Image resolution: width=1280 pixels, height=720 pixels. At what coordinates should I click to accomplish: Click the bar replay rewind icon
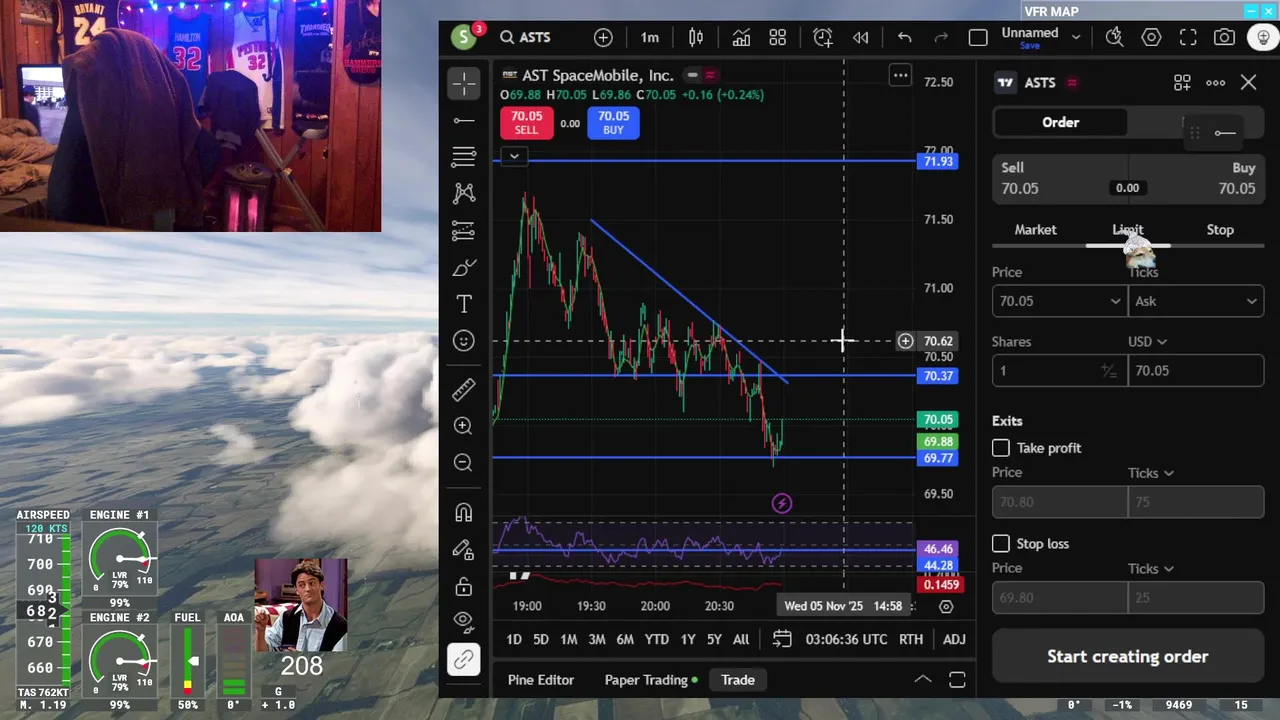pyautogui.click(x=860, y=37)
